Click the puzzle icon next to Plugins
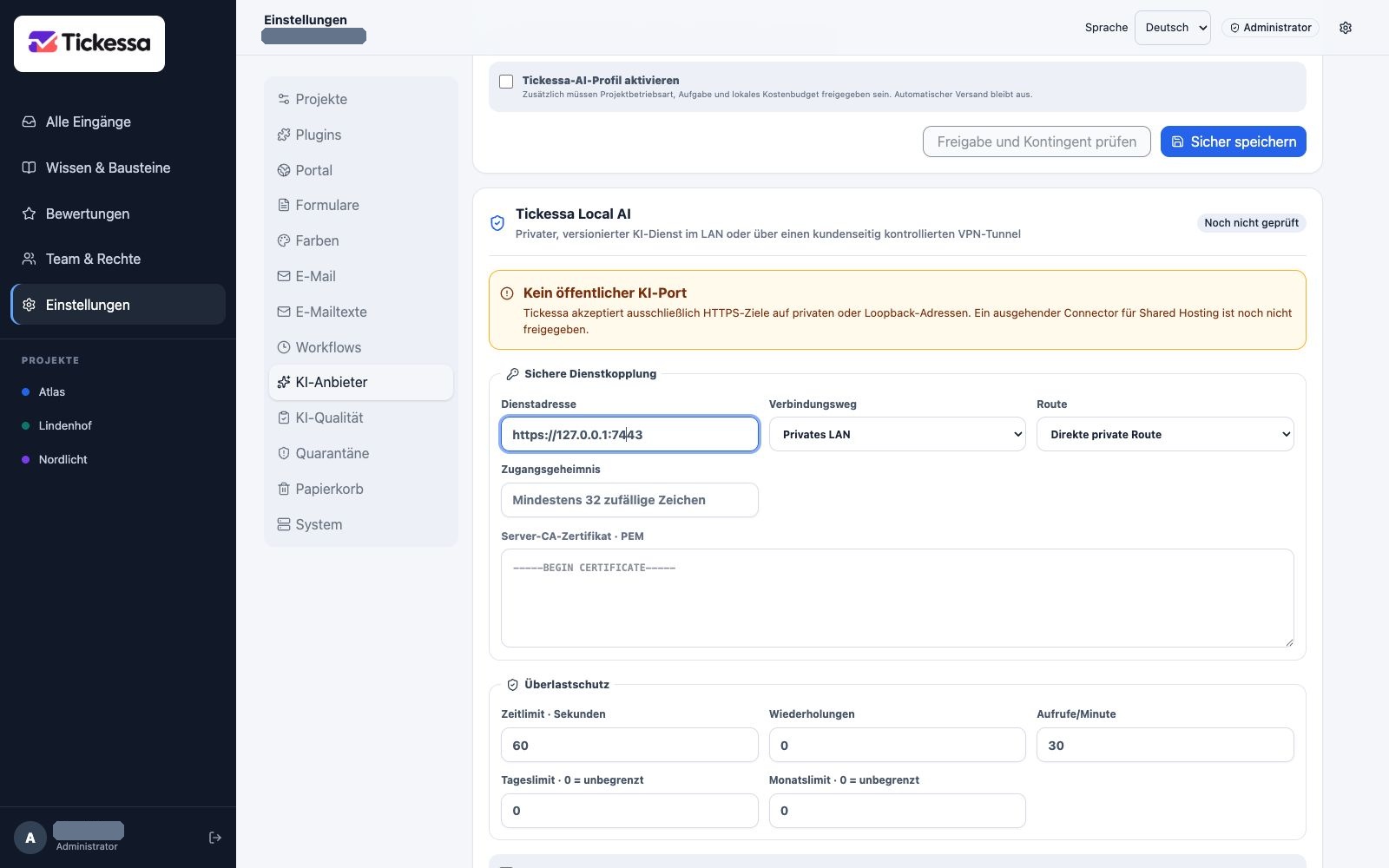 pos(284,135)
